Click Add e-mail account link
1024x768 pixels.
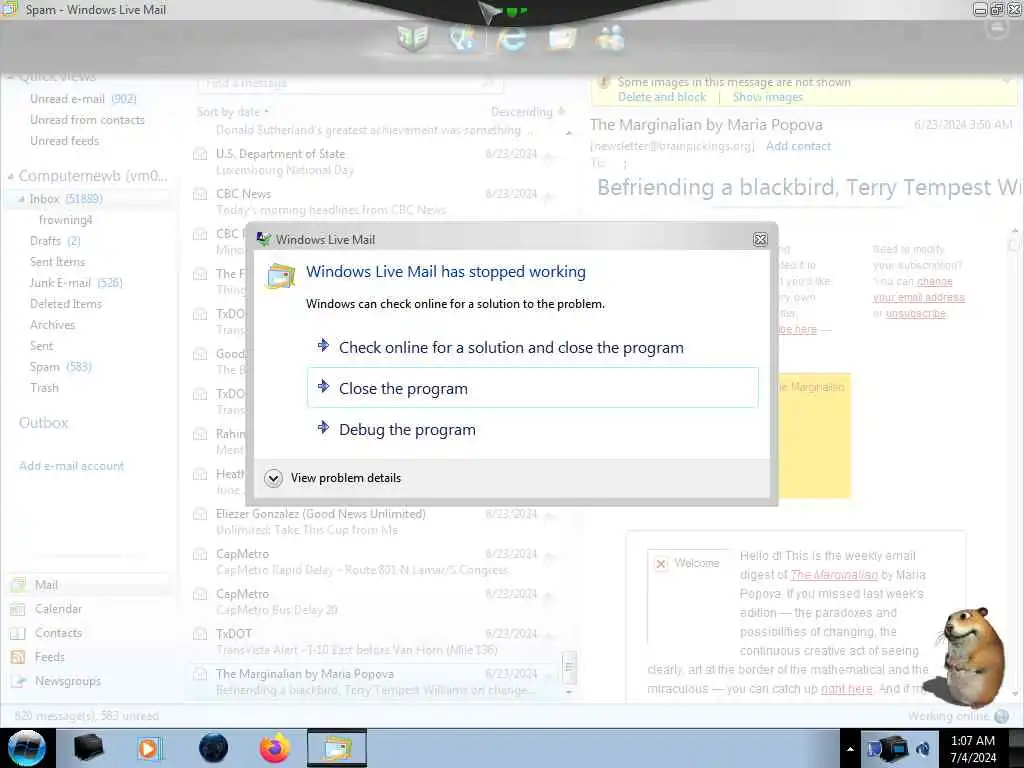(x=71, y=466)
